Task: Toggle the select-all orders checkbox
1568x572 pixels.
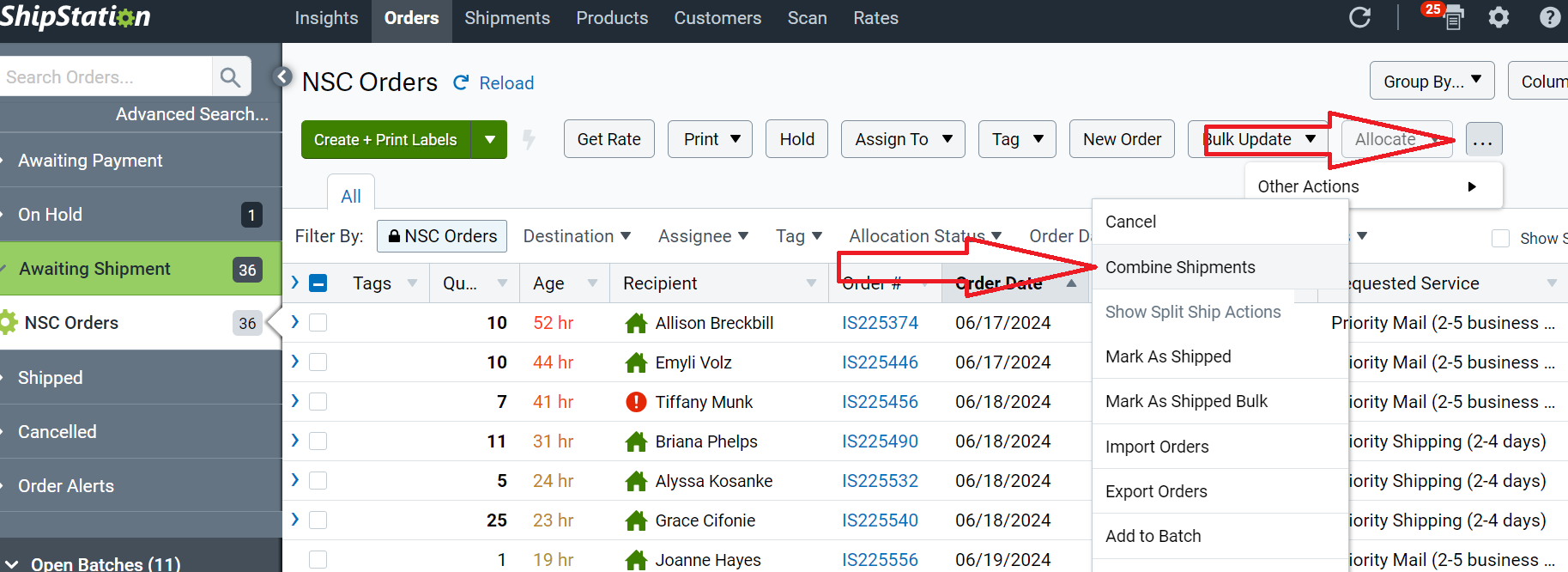Action: coord(318,283)
